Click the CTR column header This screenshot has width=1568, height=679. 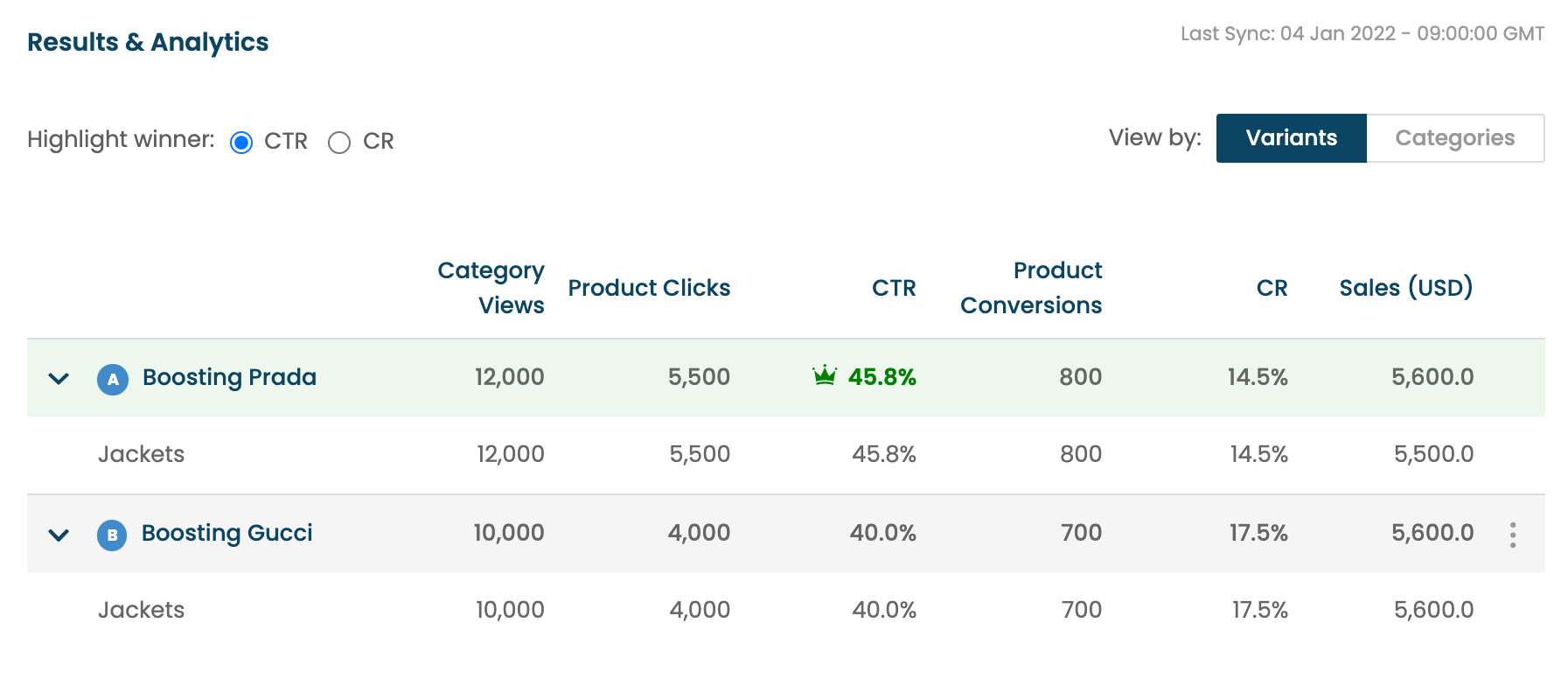894,288
